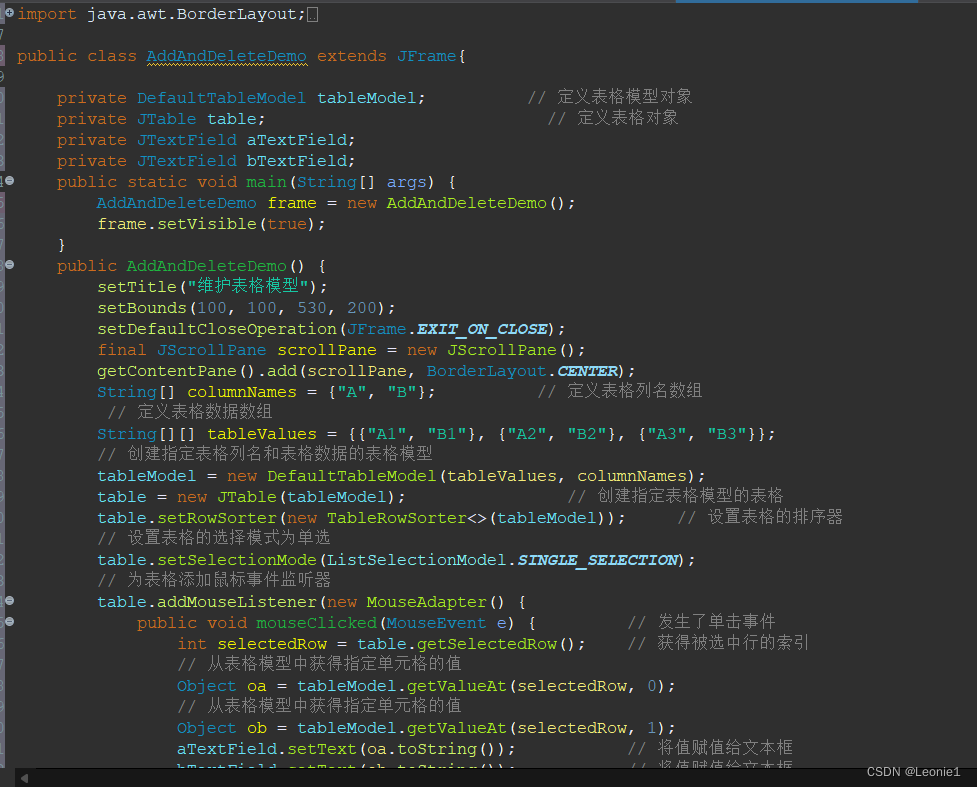Click the fold icon next to the addMouseListener line
Viewport: 977px width, 787px height.
[8, 601]
